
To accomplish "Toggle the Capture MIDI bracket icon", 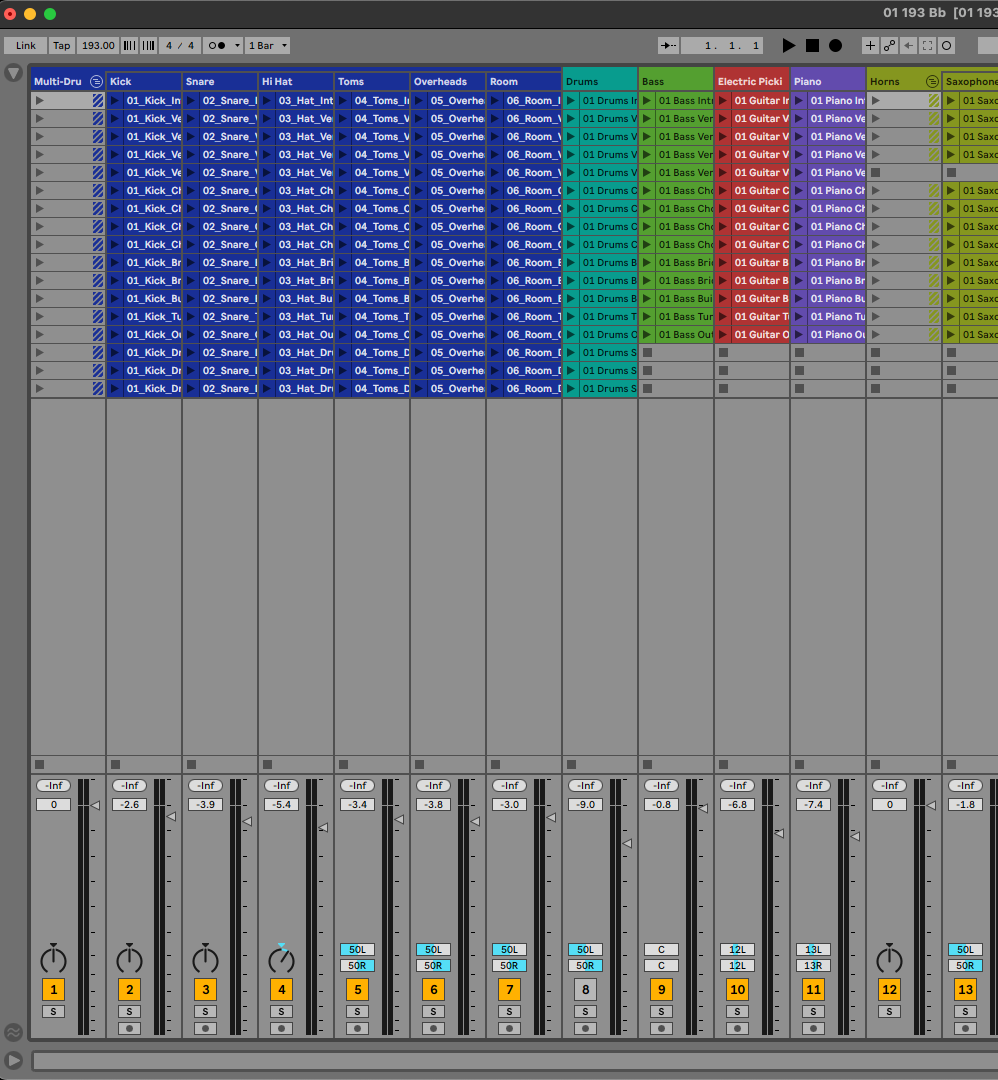I will [x=928, y=45].
